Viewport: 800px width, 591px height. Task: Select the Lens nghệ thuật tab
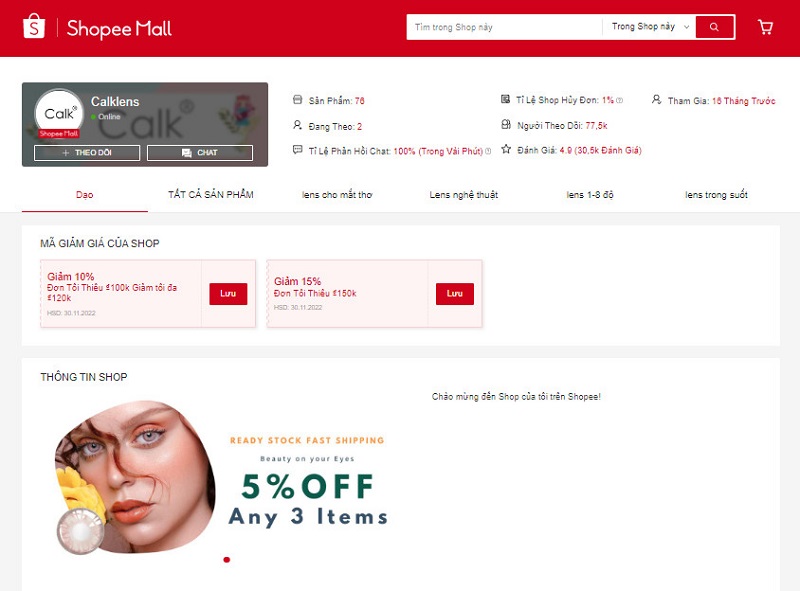click(463, 194)
